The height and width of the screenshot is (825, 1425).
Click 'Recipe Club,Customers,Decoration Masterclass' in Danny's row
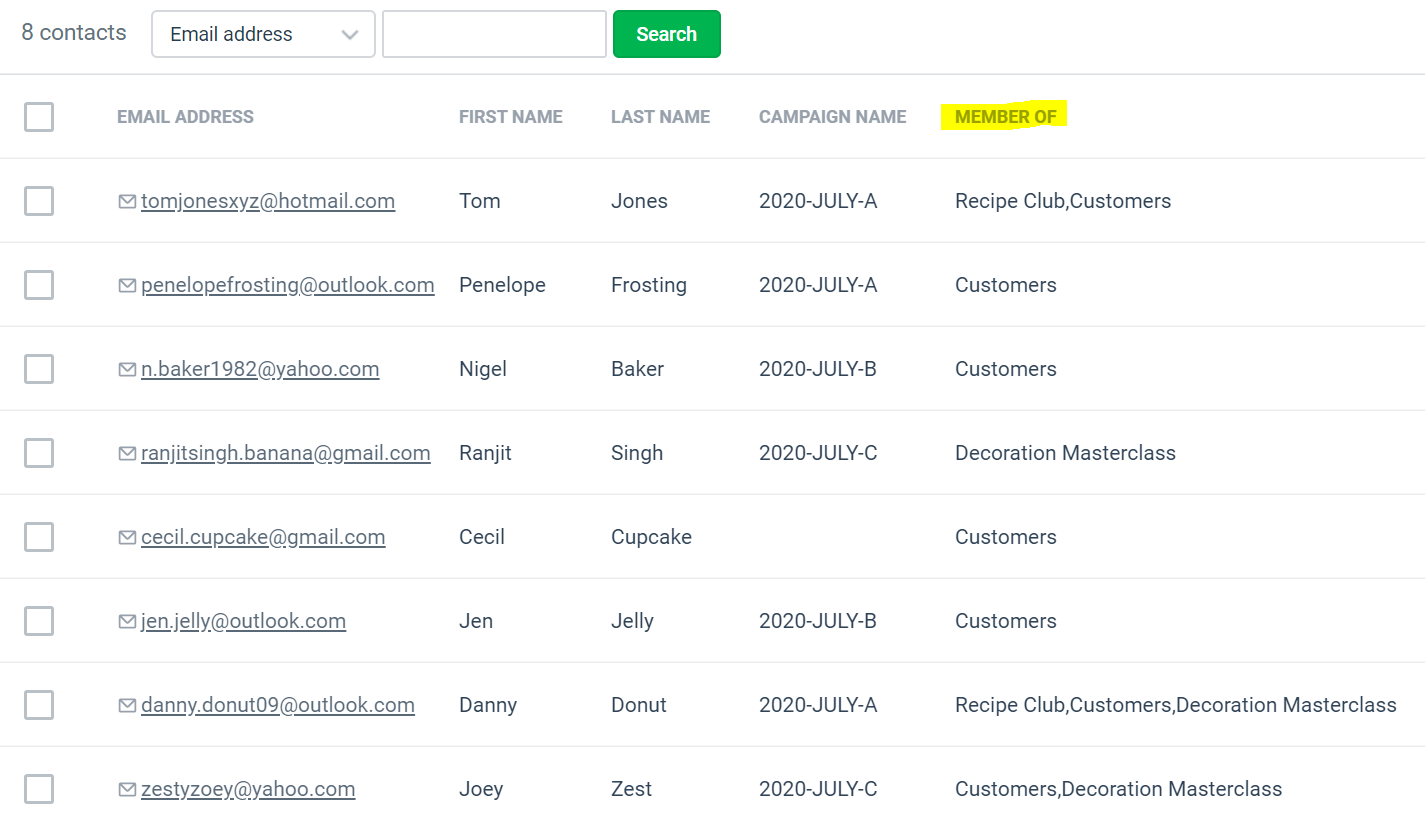point(1176,705)
